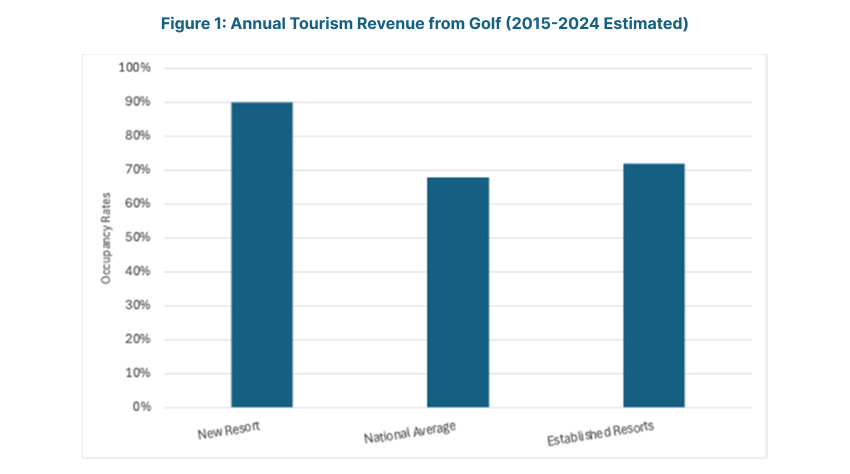Select the 0% y-axis label
850x474 pixels.
(139, 408)
